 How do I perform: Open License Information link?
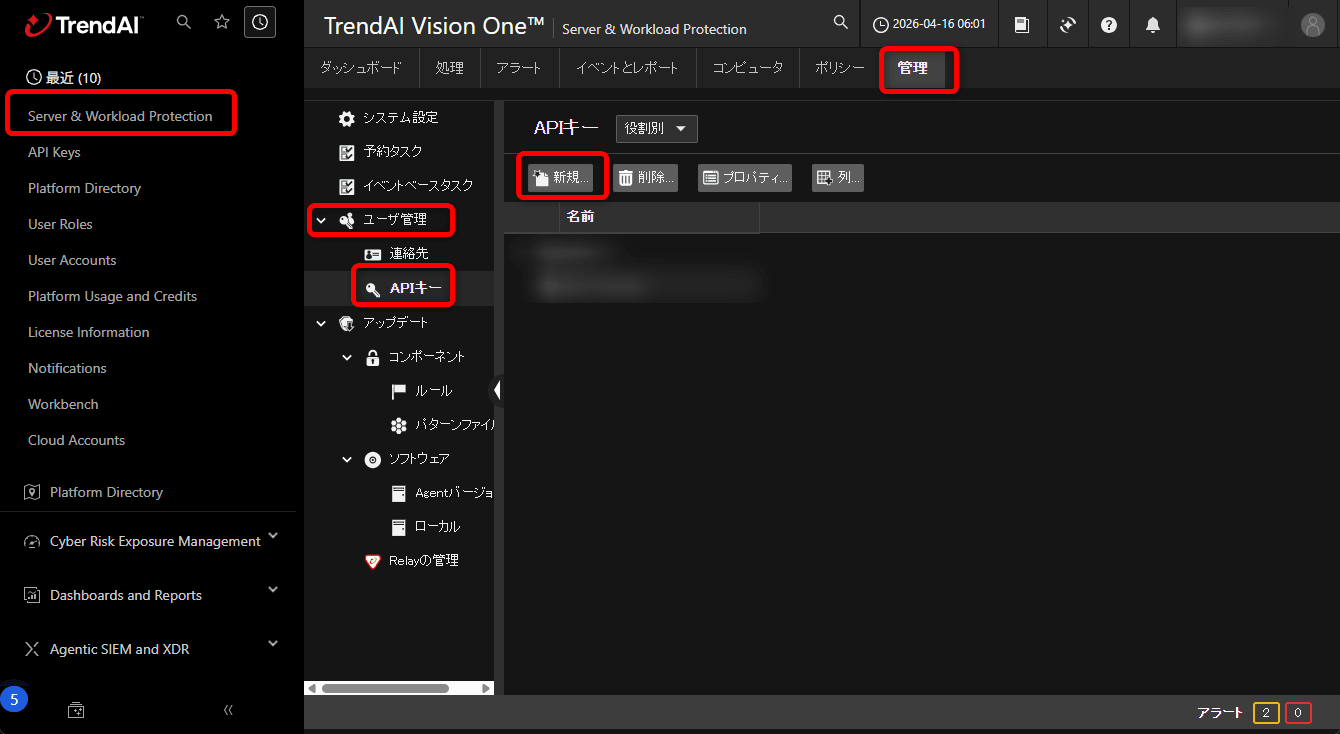tap(88, 332)
